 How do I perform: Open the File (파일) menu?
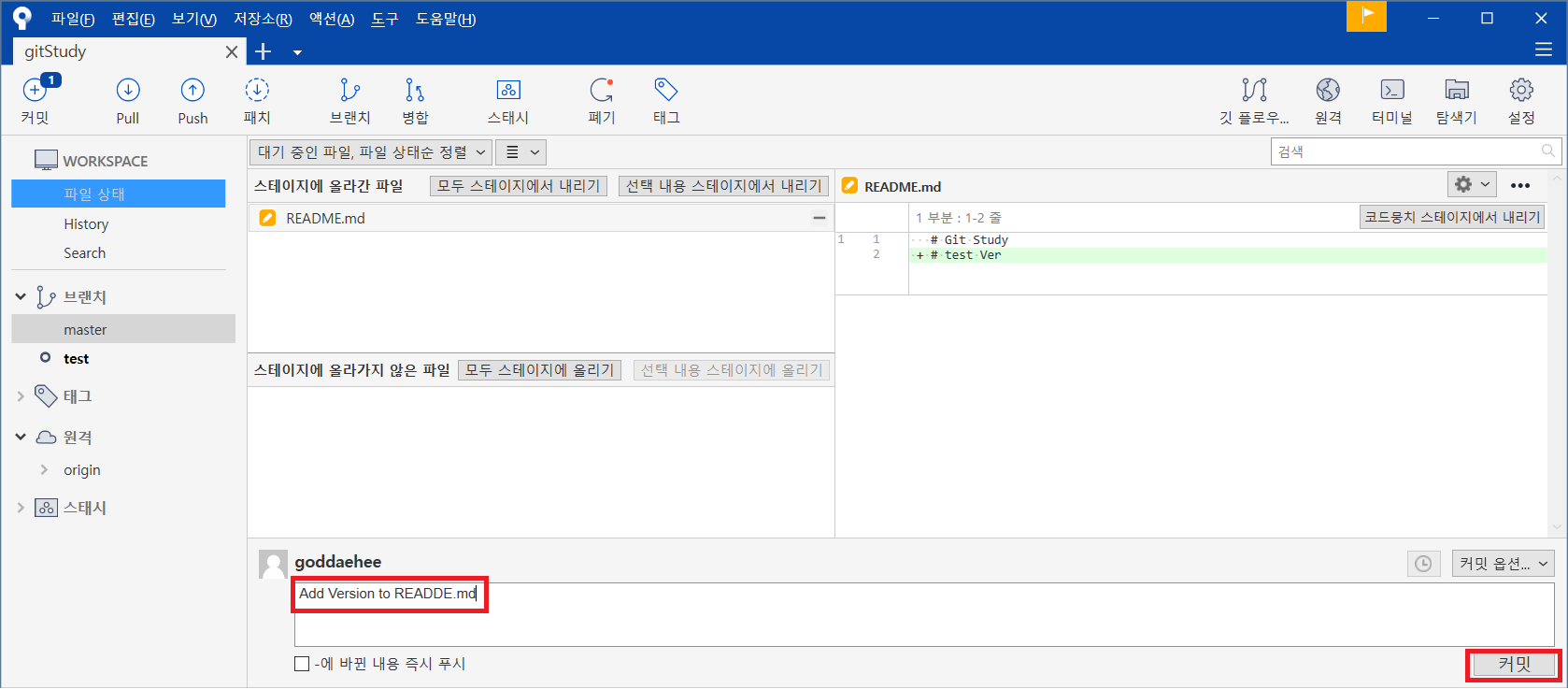[73, 19]
